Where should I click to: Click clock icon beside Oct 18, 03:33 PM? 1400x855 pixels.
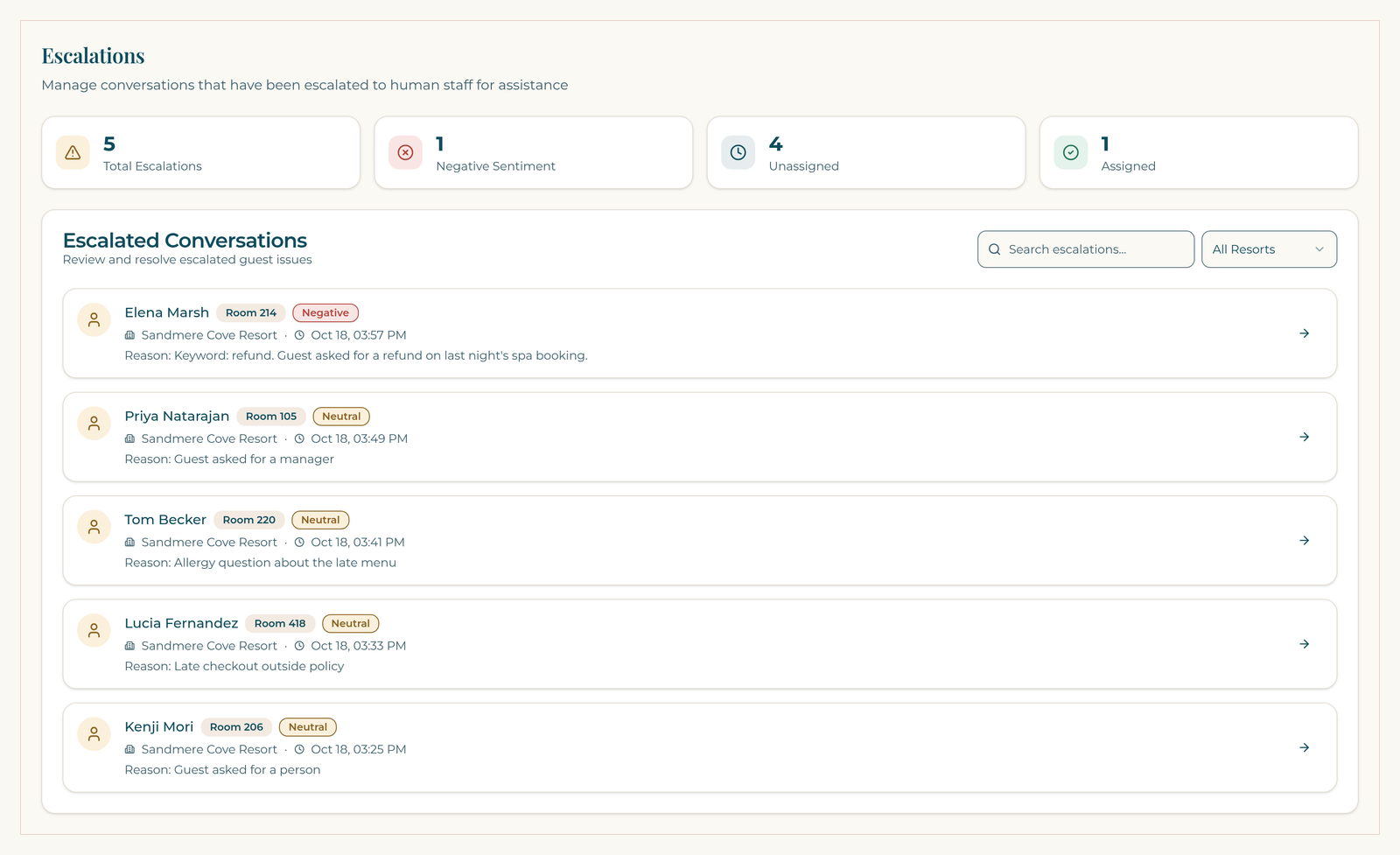(299, 646)
